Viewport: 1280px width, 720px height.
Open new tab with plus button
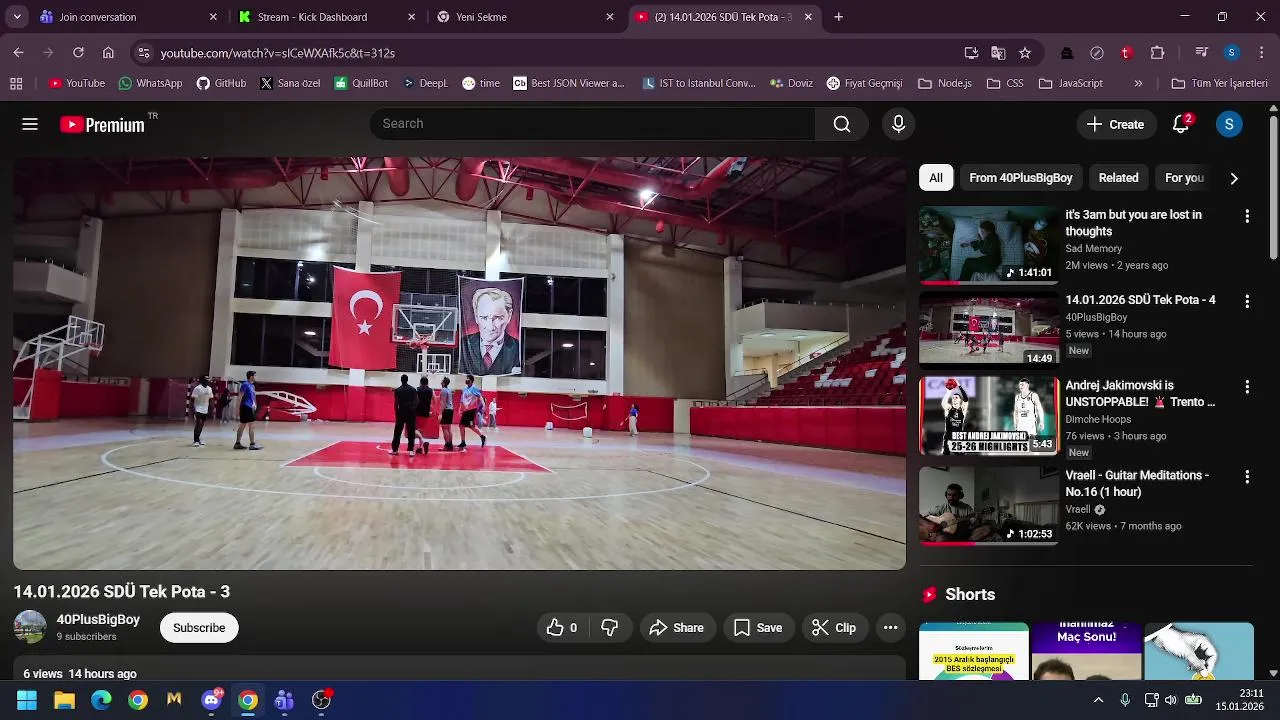coord(838,17)
